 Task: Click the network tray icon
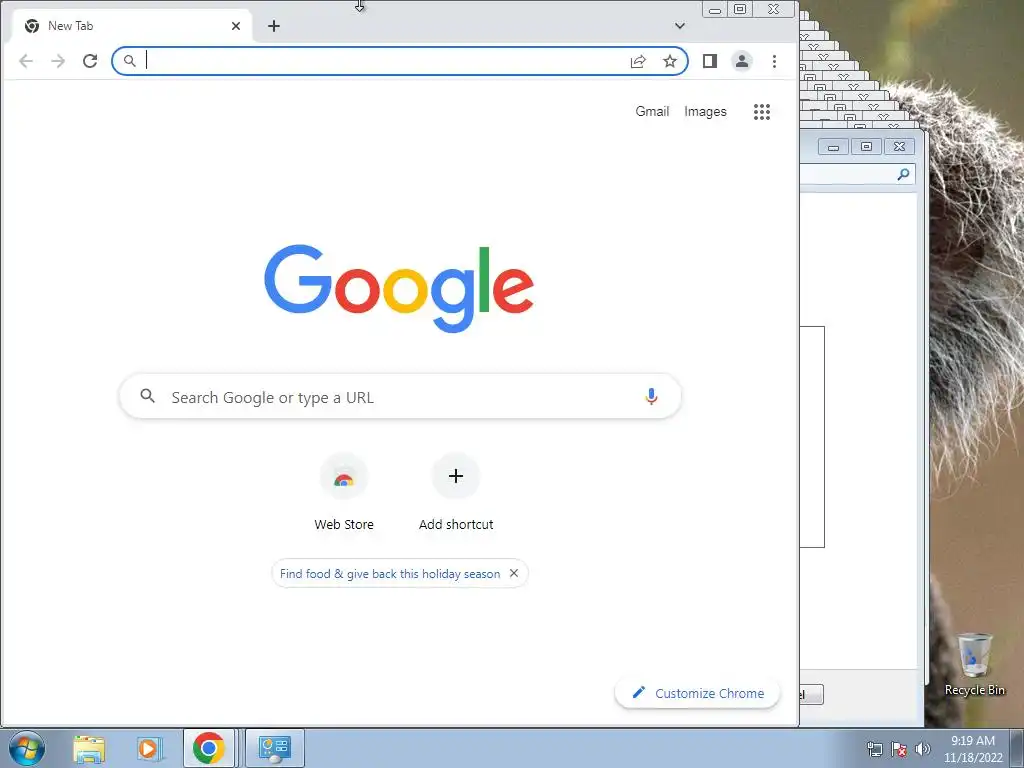point(874,749)
